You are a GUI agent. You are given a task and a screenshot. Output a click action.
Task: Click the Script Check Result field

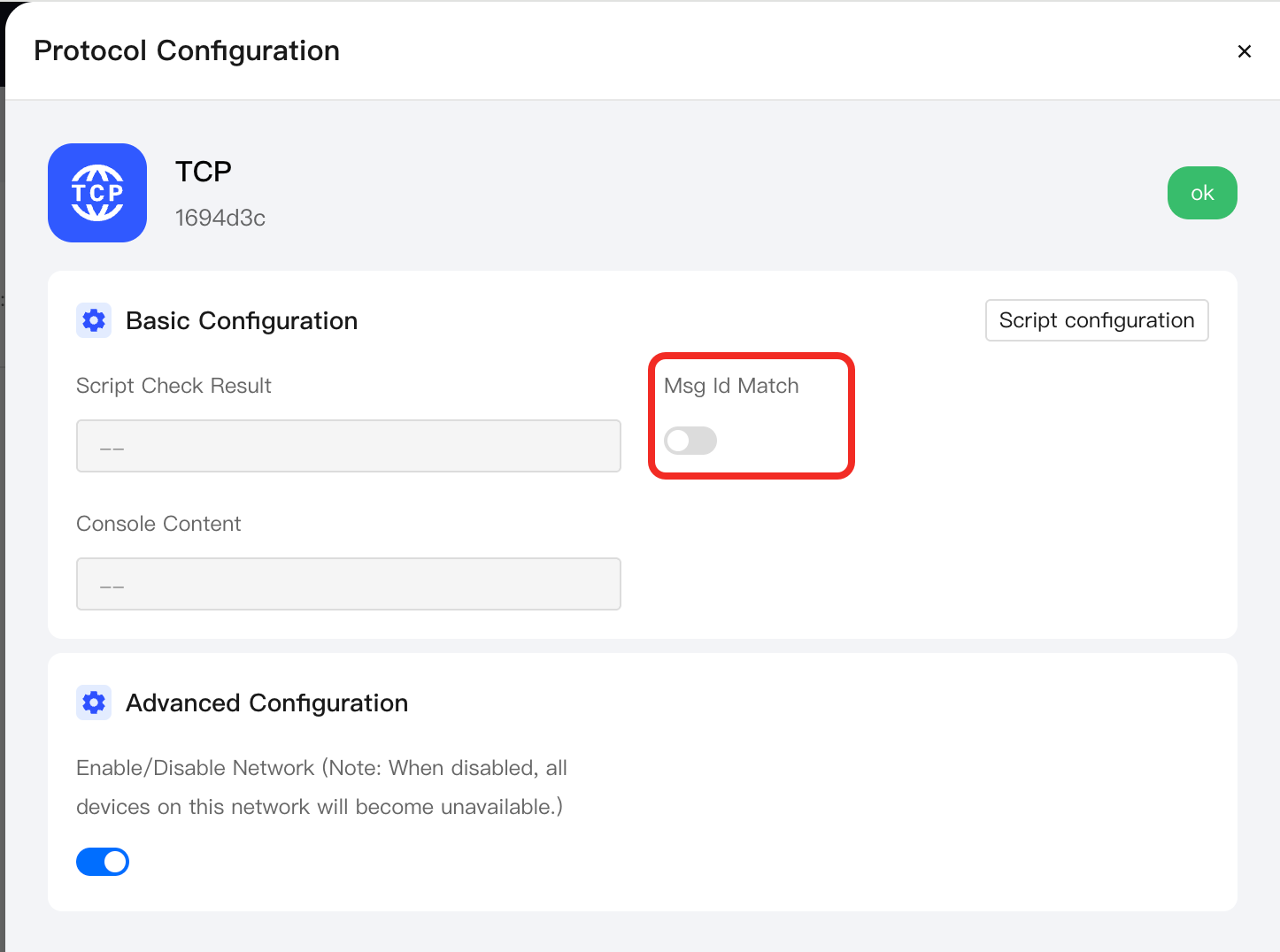[349, 446]
